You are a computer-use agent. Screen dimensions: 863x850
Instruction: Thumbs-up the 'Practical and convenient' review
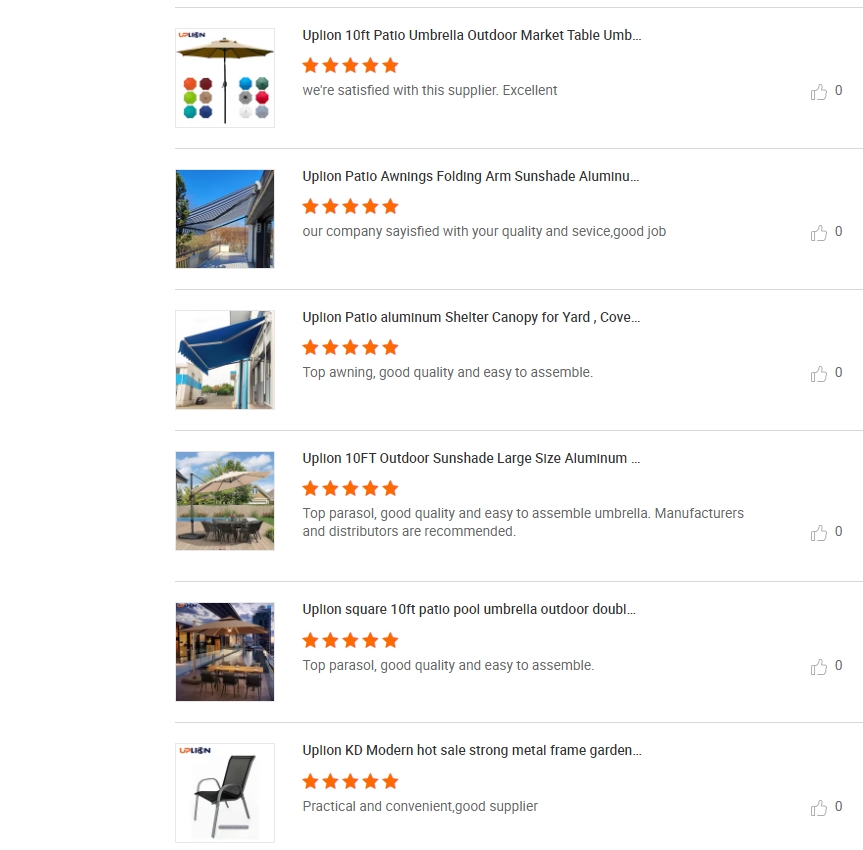(x=818, y=807)
